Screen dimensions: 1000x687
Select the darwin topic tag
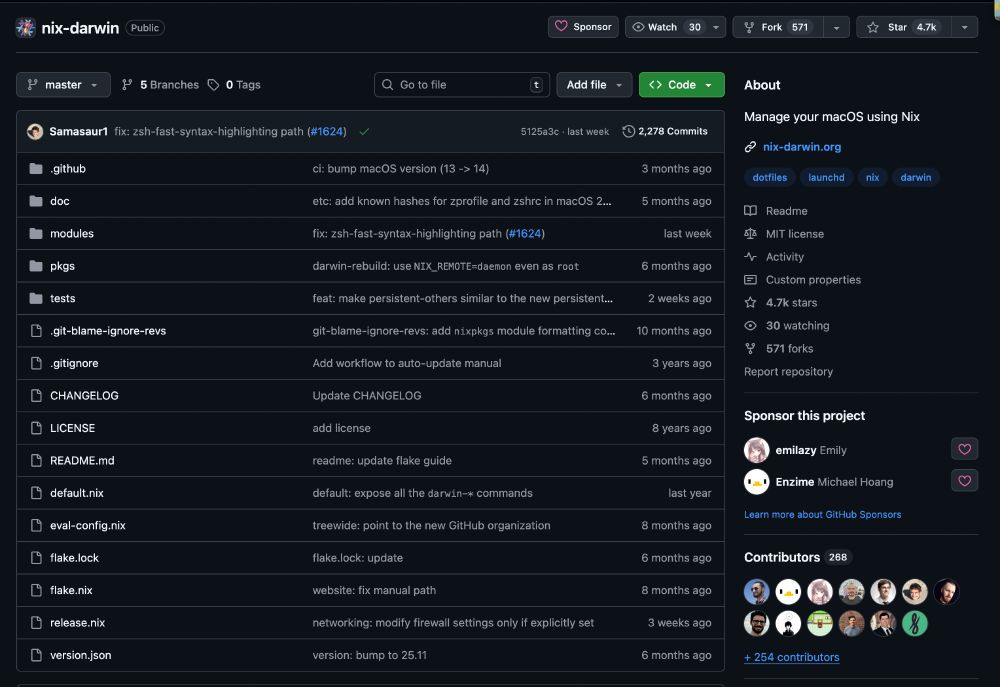tap(916, 177)
